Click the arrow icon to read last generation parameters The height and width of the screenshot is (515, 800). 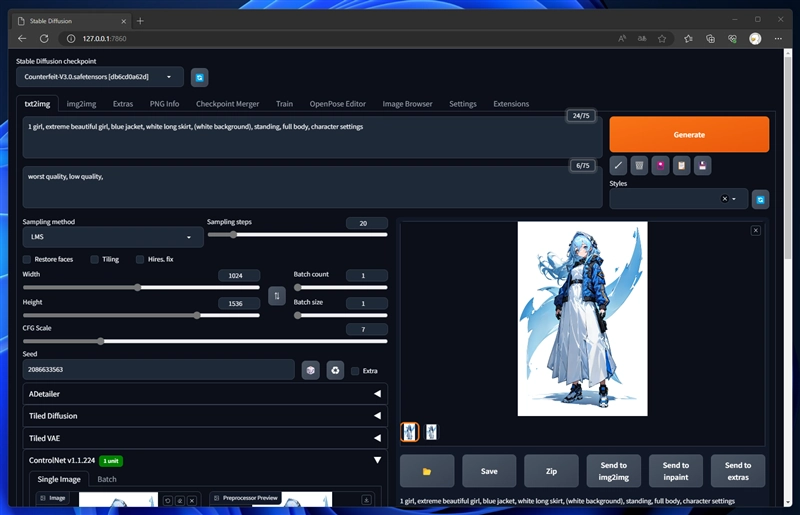618,165
